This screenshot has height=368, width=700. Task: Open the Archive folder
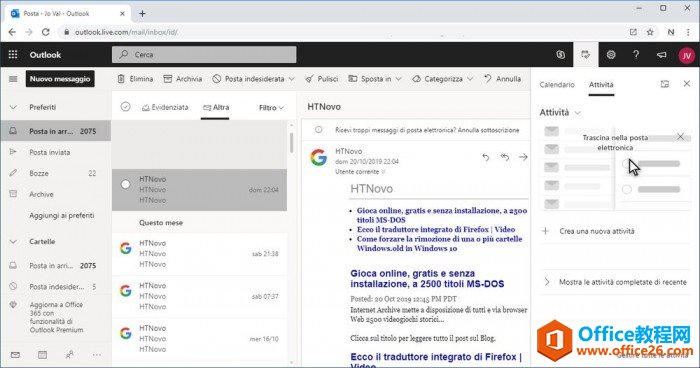click(x=56, y=194)
